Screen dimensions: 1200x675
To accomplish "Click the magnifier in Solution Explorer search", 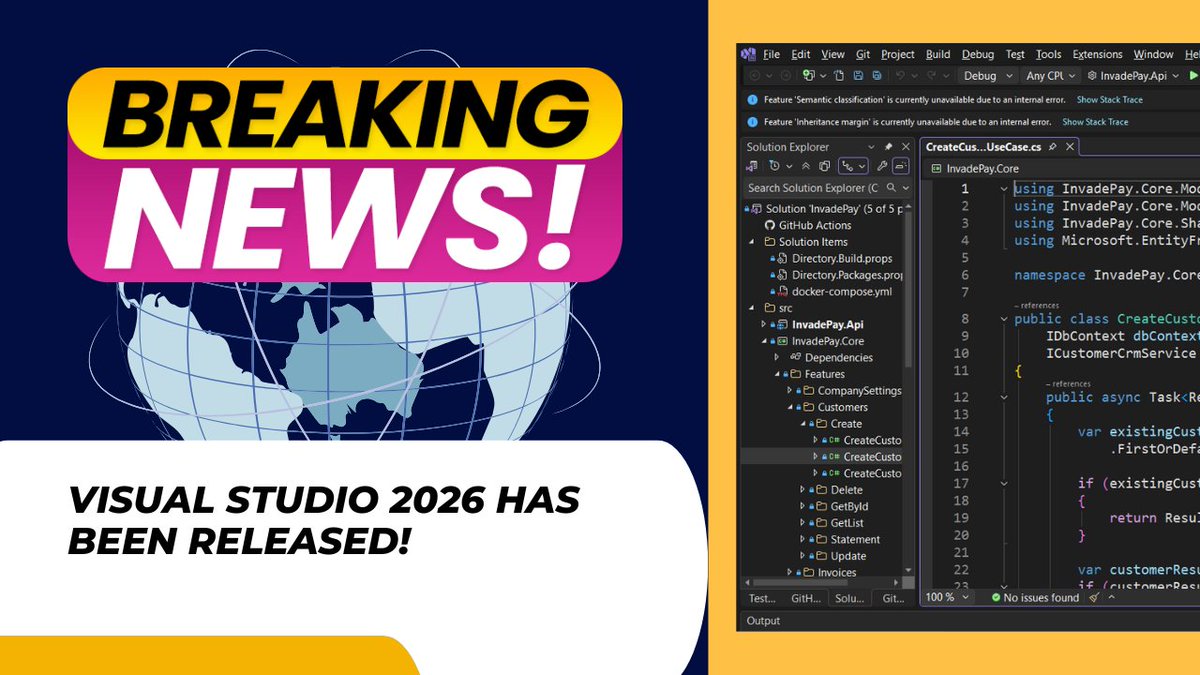I will click(891, 188).
